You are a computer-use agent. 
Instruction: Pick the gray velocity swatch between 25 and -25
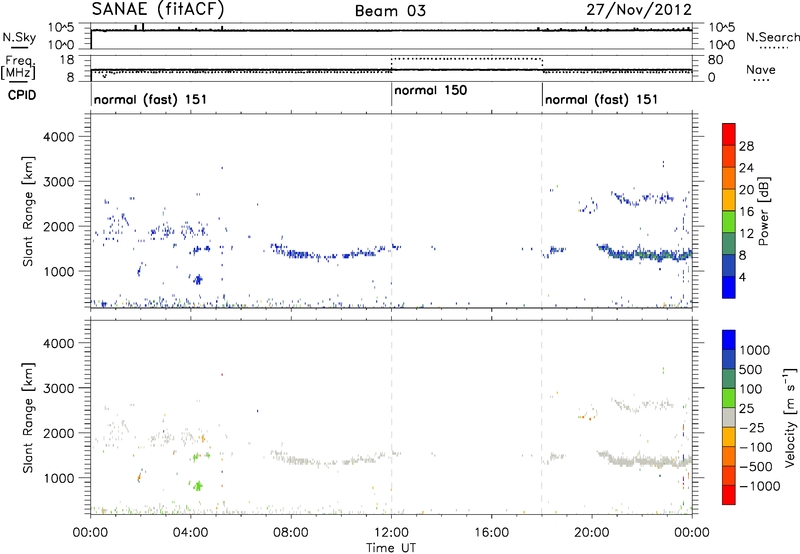(729, 417)
